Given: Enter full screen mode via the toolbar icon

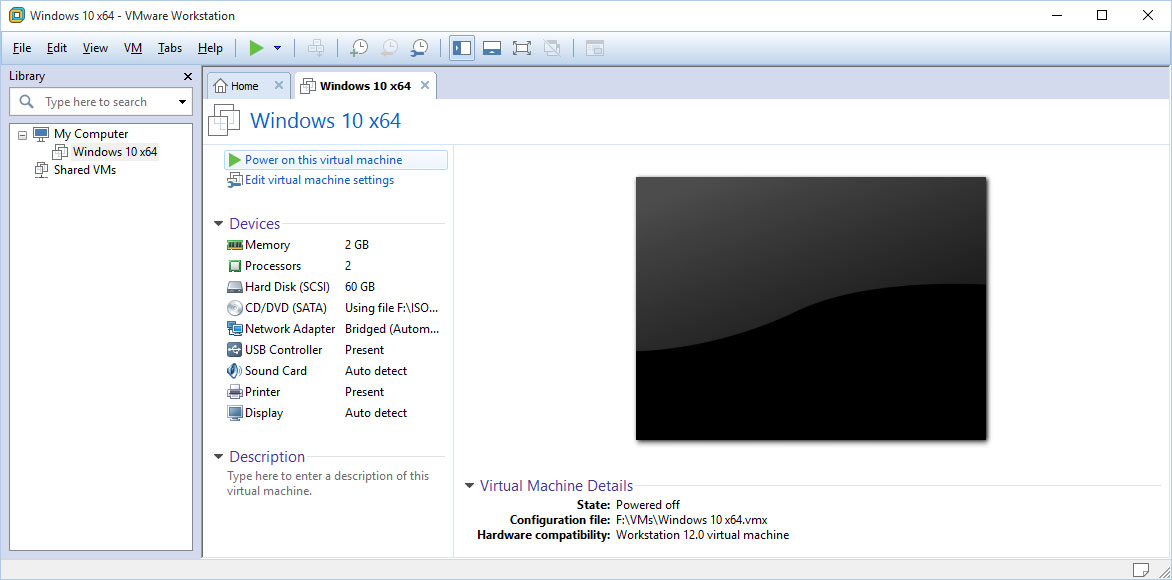Looking at the screenshot, I should click(x=521, y=47).
